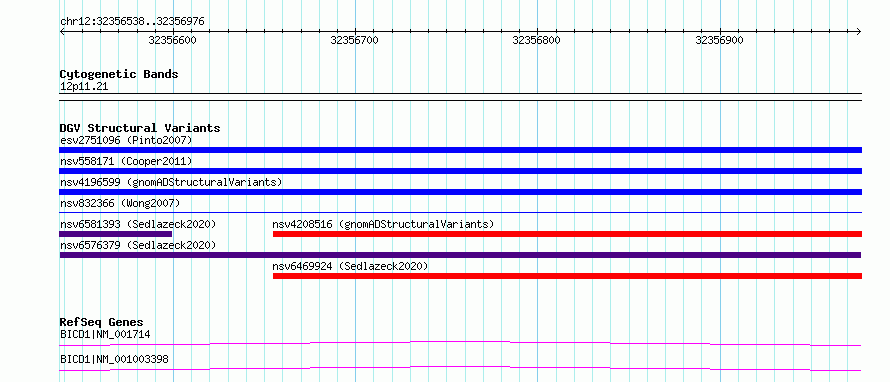Viewport: 890px width, 382px height.
Task: Open the esv2751096 (Pinto2007) variant label
Action: pyautogui.click(x=126, y=140)
